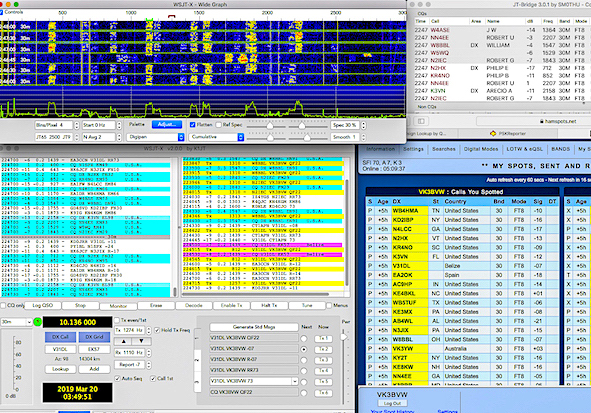Click the Generate Std Msgs button

[254, 327]
